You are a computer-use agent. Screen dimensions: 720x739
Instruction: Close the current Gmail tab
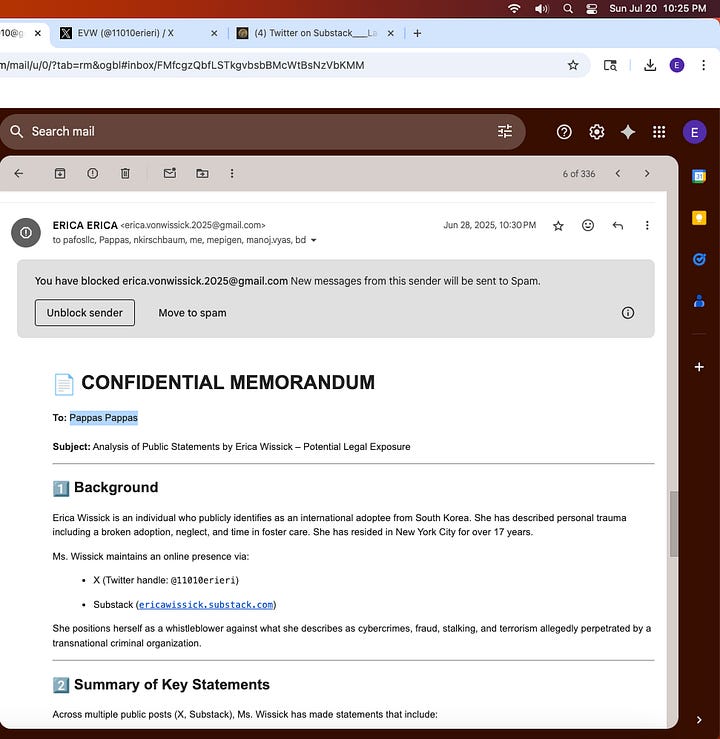(x=38, y=33)
